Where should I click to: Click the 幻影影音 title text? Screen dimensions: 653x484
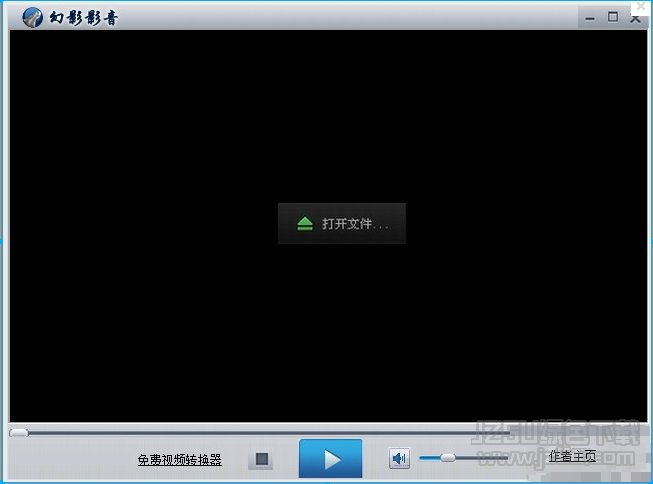84,18
